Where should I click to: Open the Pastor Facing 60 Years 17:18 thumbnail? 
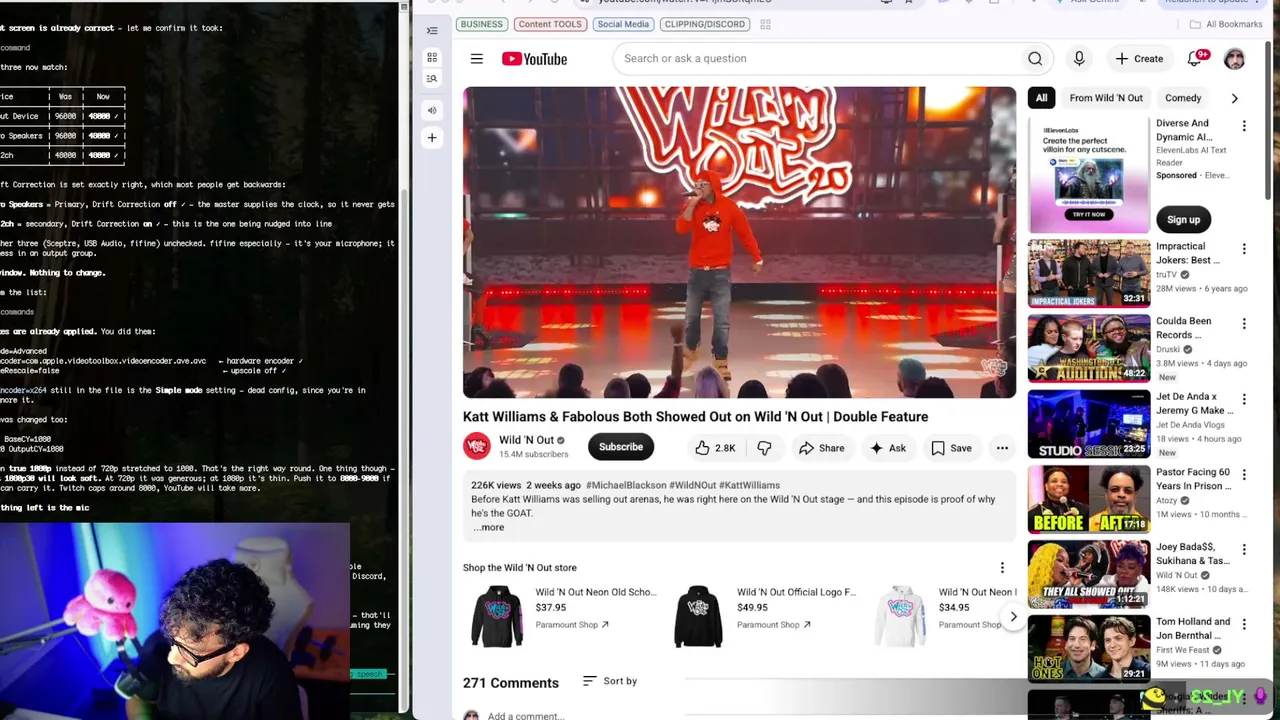click(1089, 499)
